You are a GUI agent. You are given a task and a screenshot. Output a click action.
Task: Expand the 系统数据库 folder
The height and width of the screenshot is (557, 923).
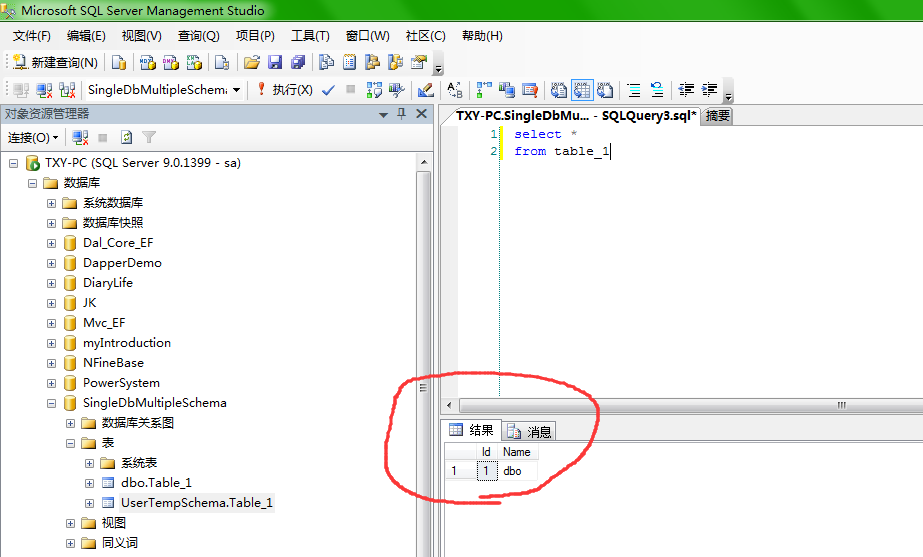(x=51, y=203)
